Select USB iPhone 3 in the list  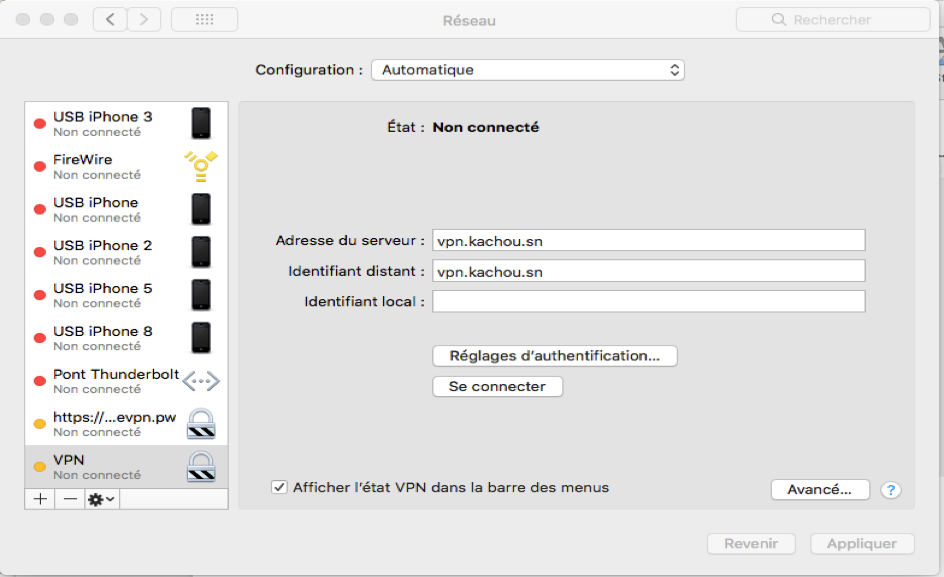coord(126,123)
